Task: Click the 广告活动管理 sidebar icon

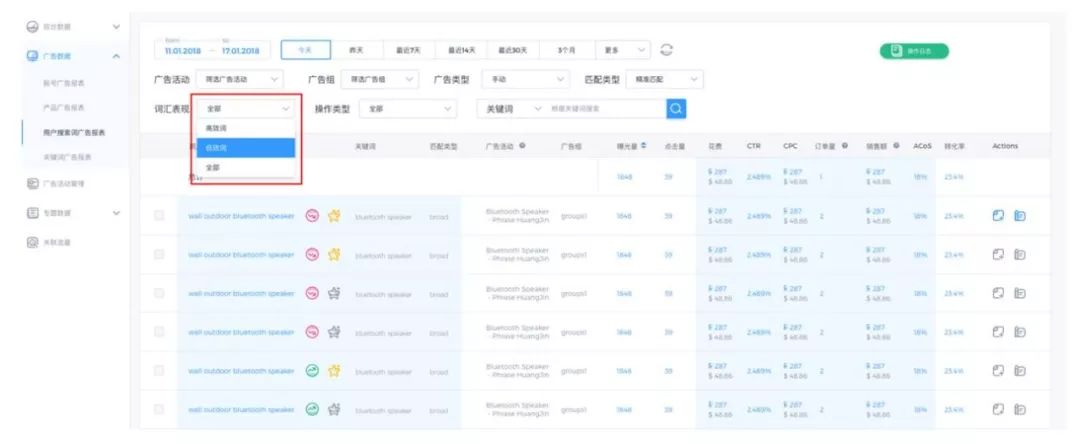Action: pos(32,184)
